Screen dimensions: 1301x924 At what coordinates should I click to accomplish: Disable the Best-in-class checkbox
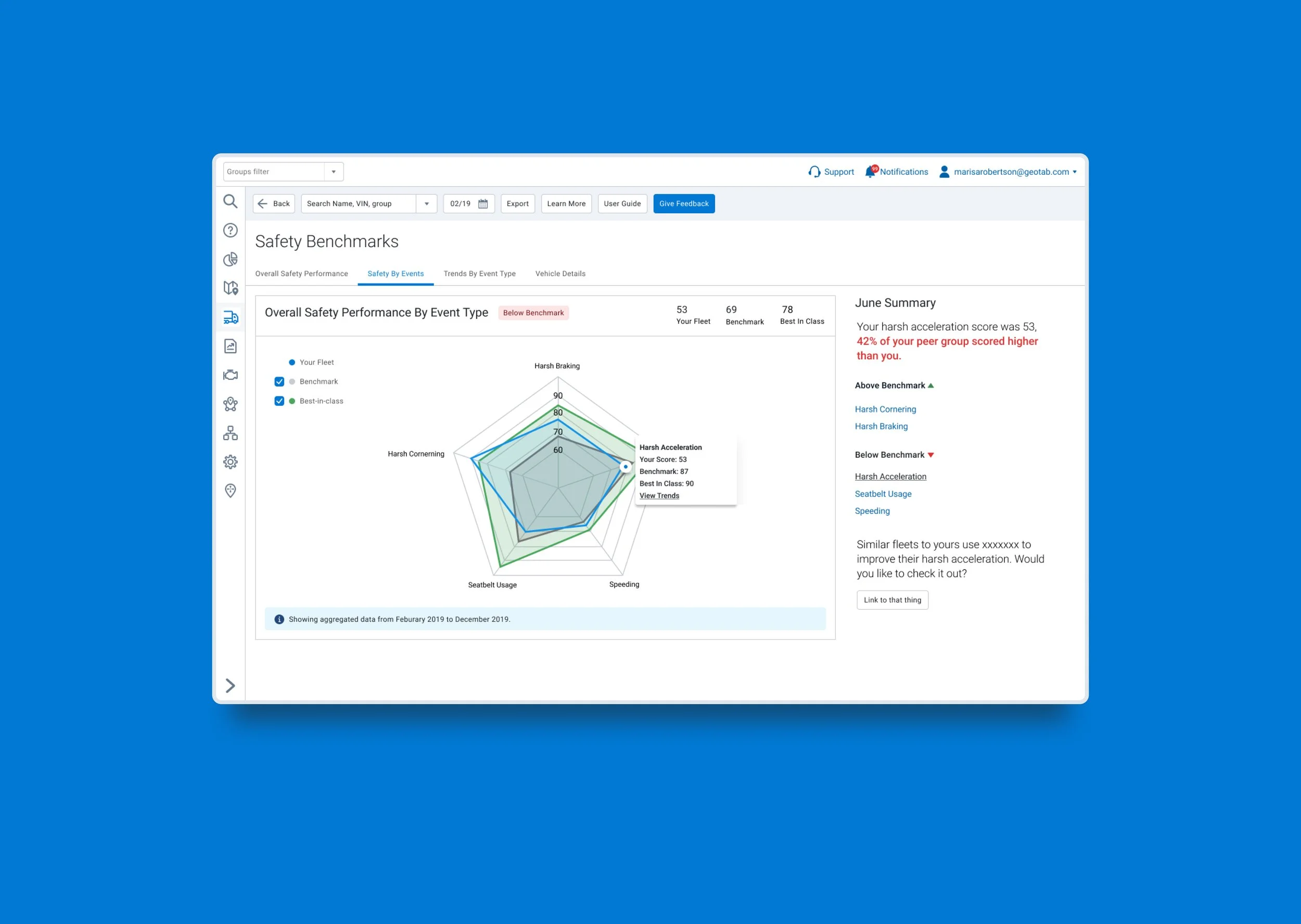(279, 401)
